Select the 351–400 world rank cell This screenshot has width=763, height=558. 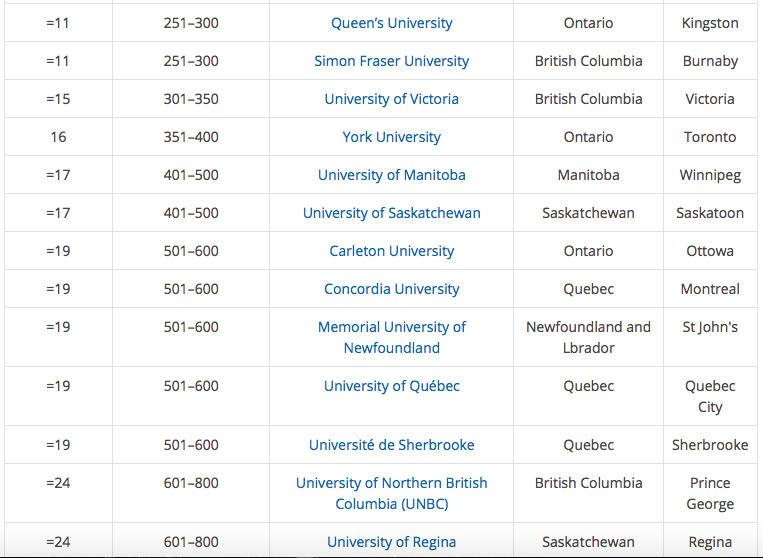click(x=191, y=137)
